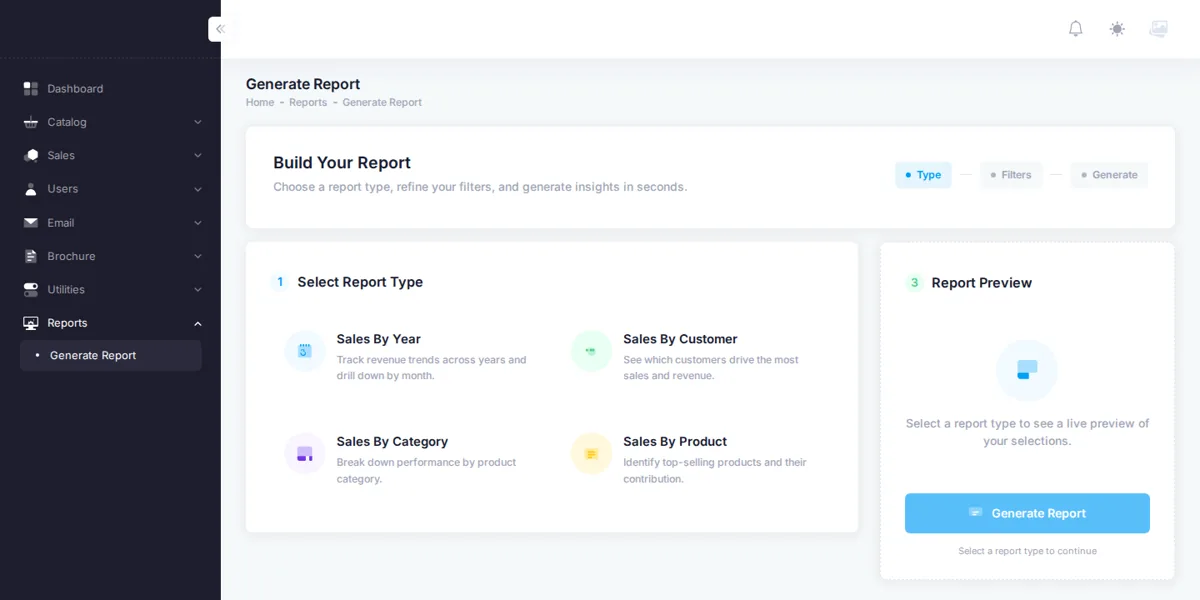Click the 'Report Preview' heading
The image size is (1200, 600).
(x=982, y=283)
